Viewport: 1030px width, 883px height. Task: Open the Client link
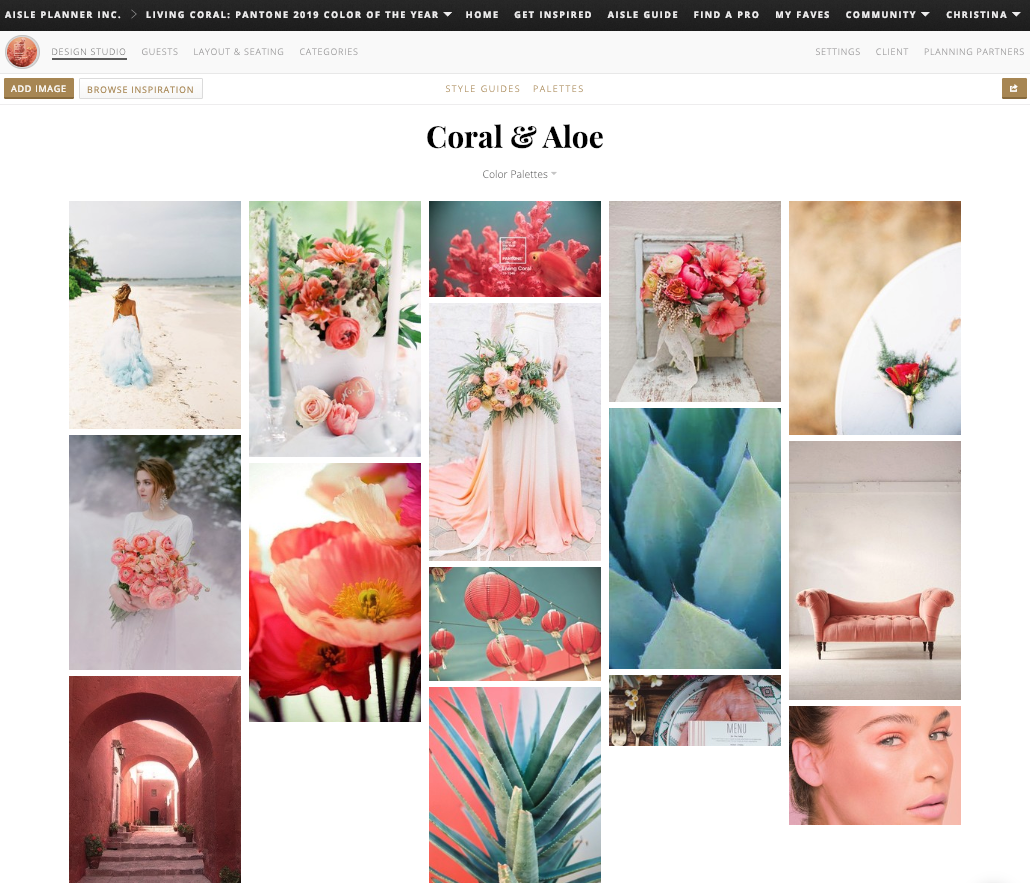click(x=892, y=52)
